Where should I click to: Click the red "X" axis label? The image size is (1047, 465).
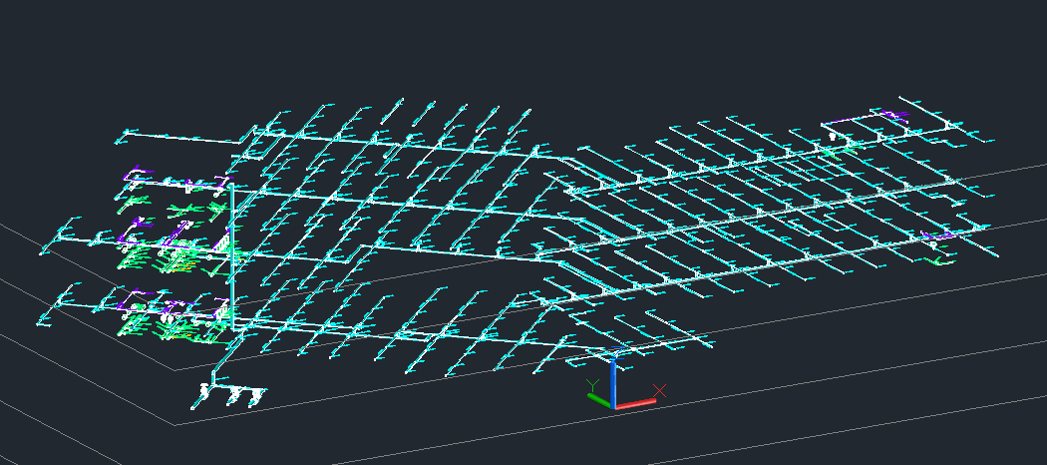pyautogui.click(x=660, y=390)
